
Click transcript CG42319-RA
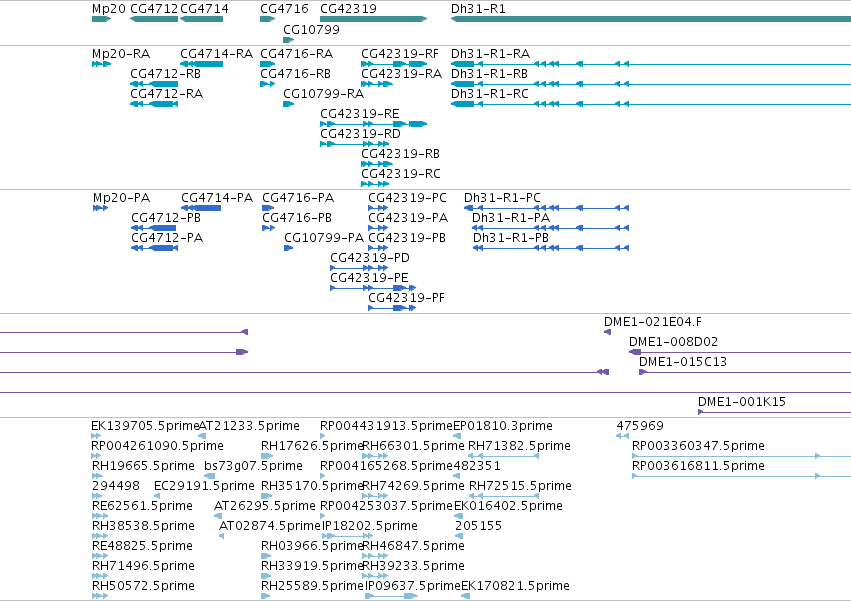click(x=402, y=74)
